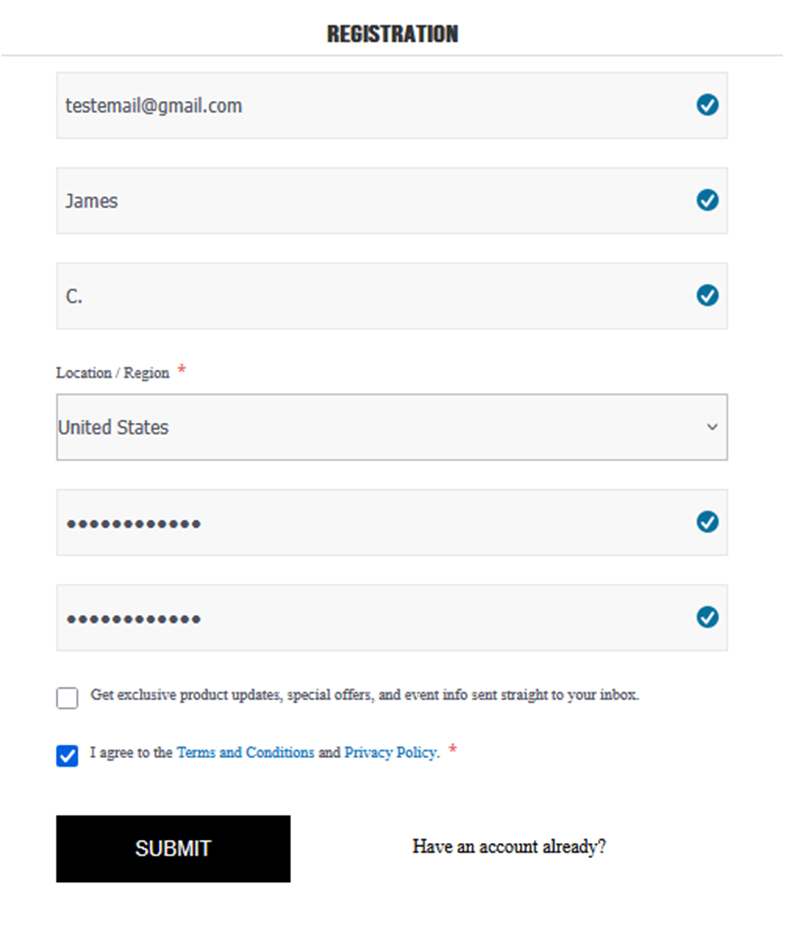This screenshot has height=945, width=789.
Task: Click the Location / Region field label
Action: click(113, 373)
